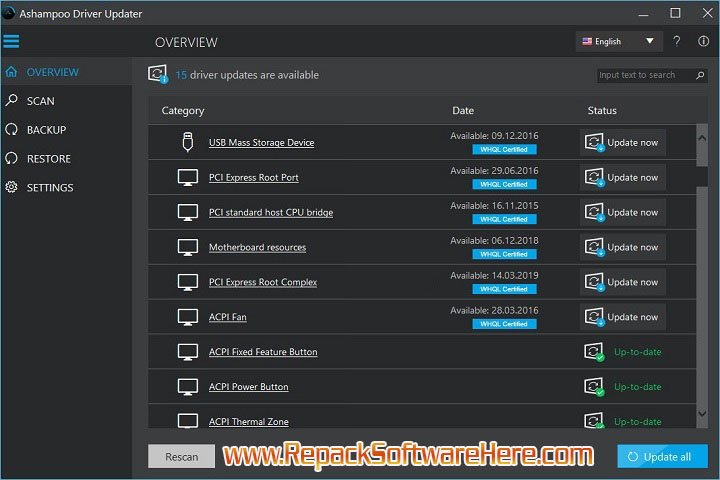Open PCI Express Root Port link
The image size is (720, 480).
coord(253,177)
